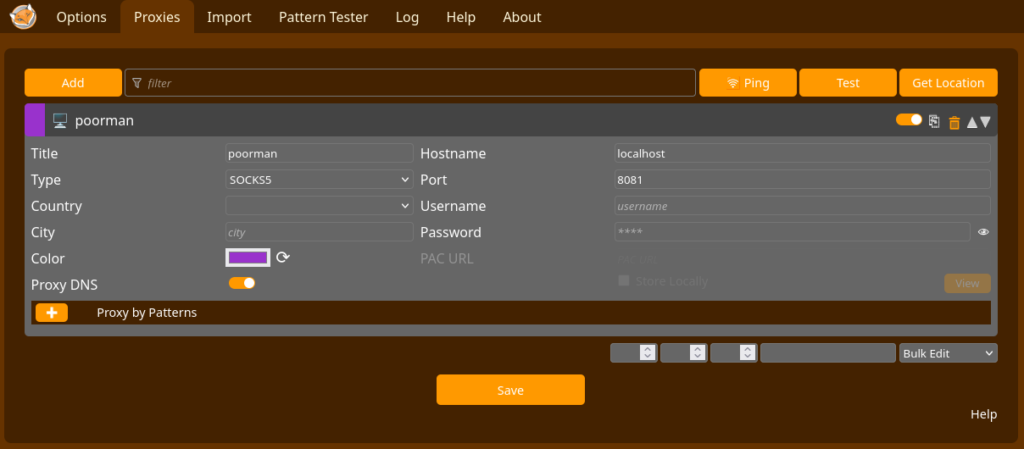Open the Bulk Edit dropdown
The image size is (1024, 449).
tap(948, 353)
